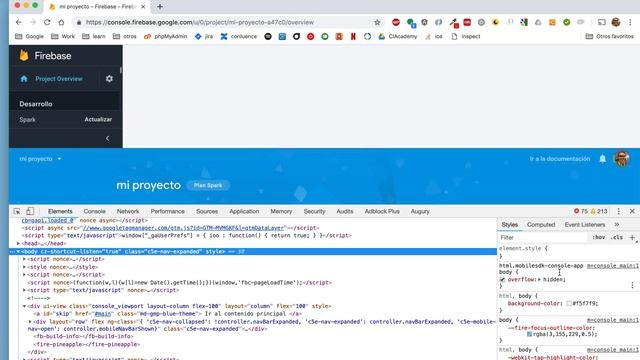640x360 pixels.
Task: Open the mi proyecto project dropdown
Action: 40,159
